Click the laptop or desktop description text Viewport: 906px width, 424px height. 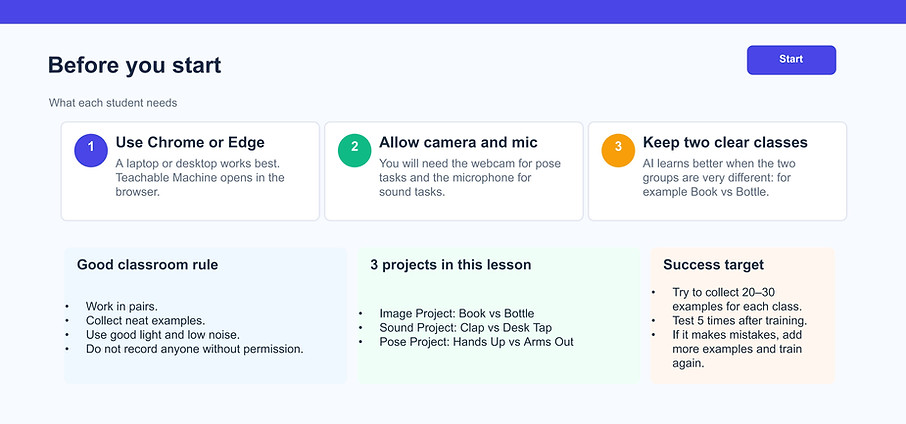[200, 177]
